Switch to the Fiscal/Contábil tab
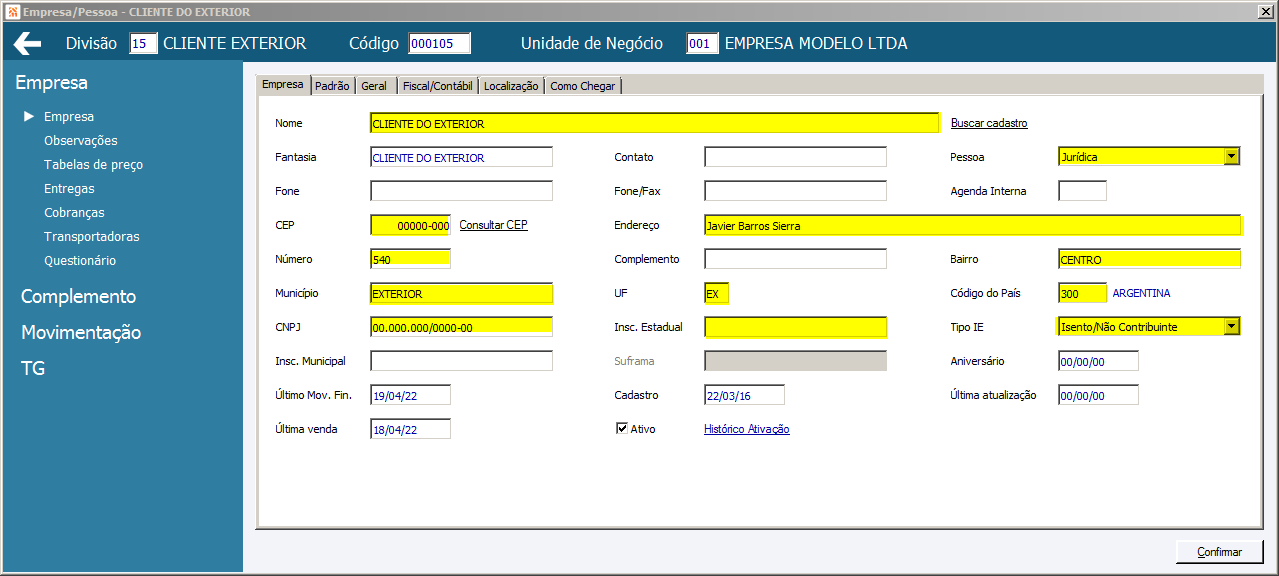 437,86
